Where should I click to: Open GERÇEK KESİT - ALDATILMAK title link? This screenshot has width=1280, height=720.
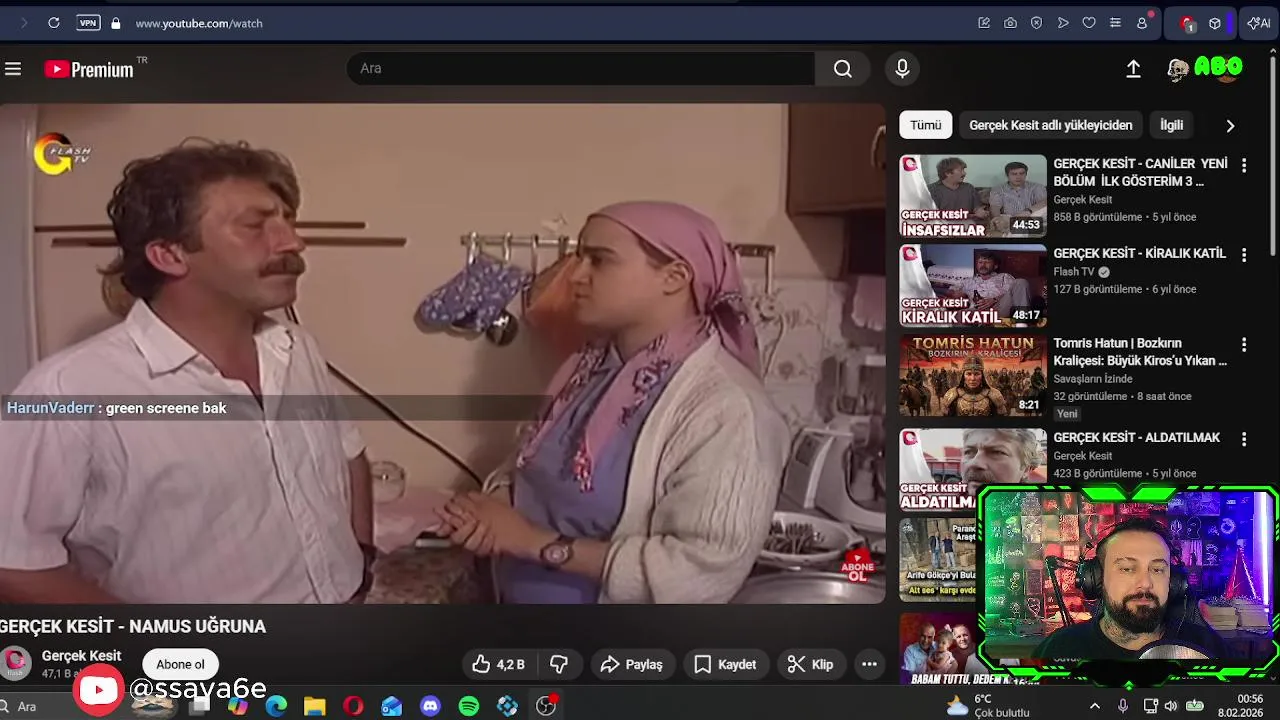point(1137,437)
